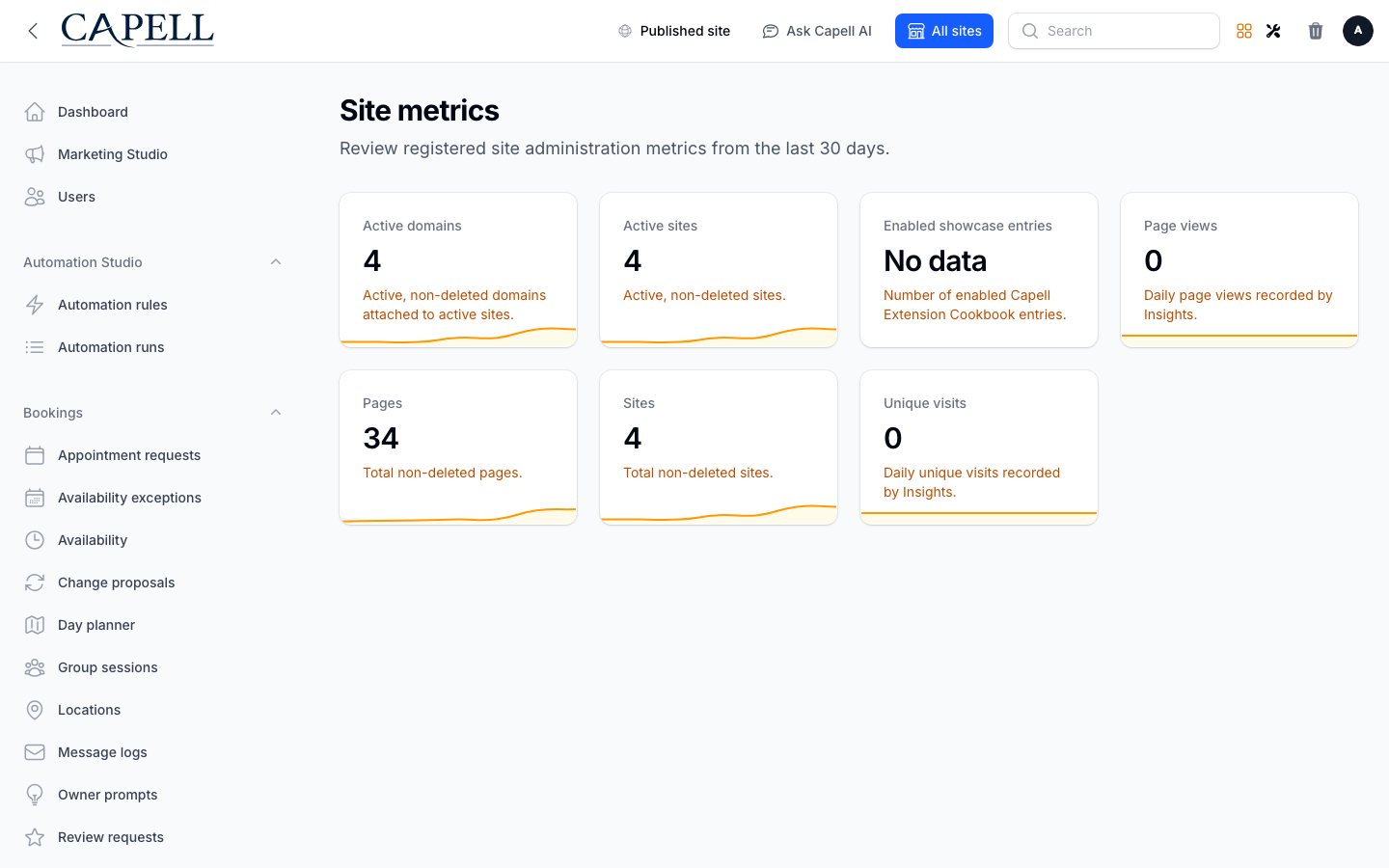Open the trash bin icon
This screenshot has height=868, width=1389.
tap(1316, 31)
